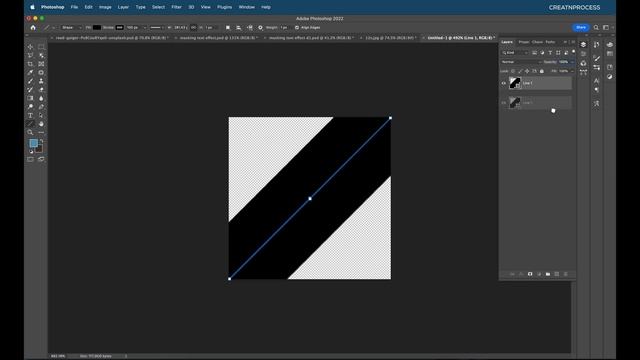Toggle pixel layer filter

click(x=534, y=53)
